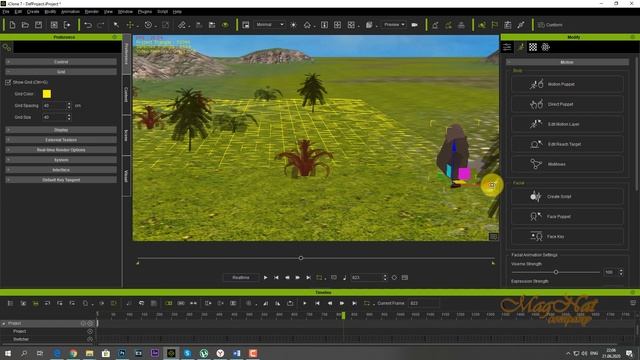Expand the Control section
The image size is (640, 360).
point(61,62)
